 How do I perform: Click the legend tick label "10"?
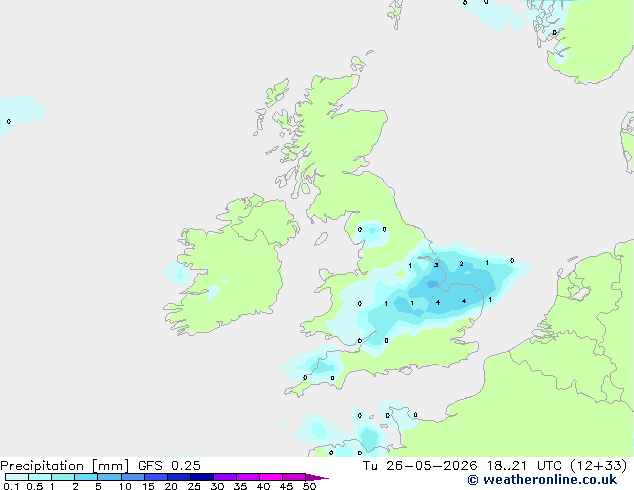pyautogui.click(x=125, y=486)
